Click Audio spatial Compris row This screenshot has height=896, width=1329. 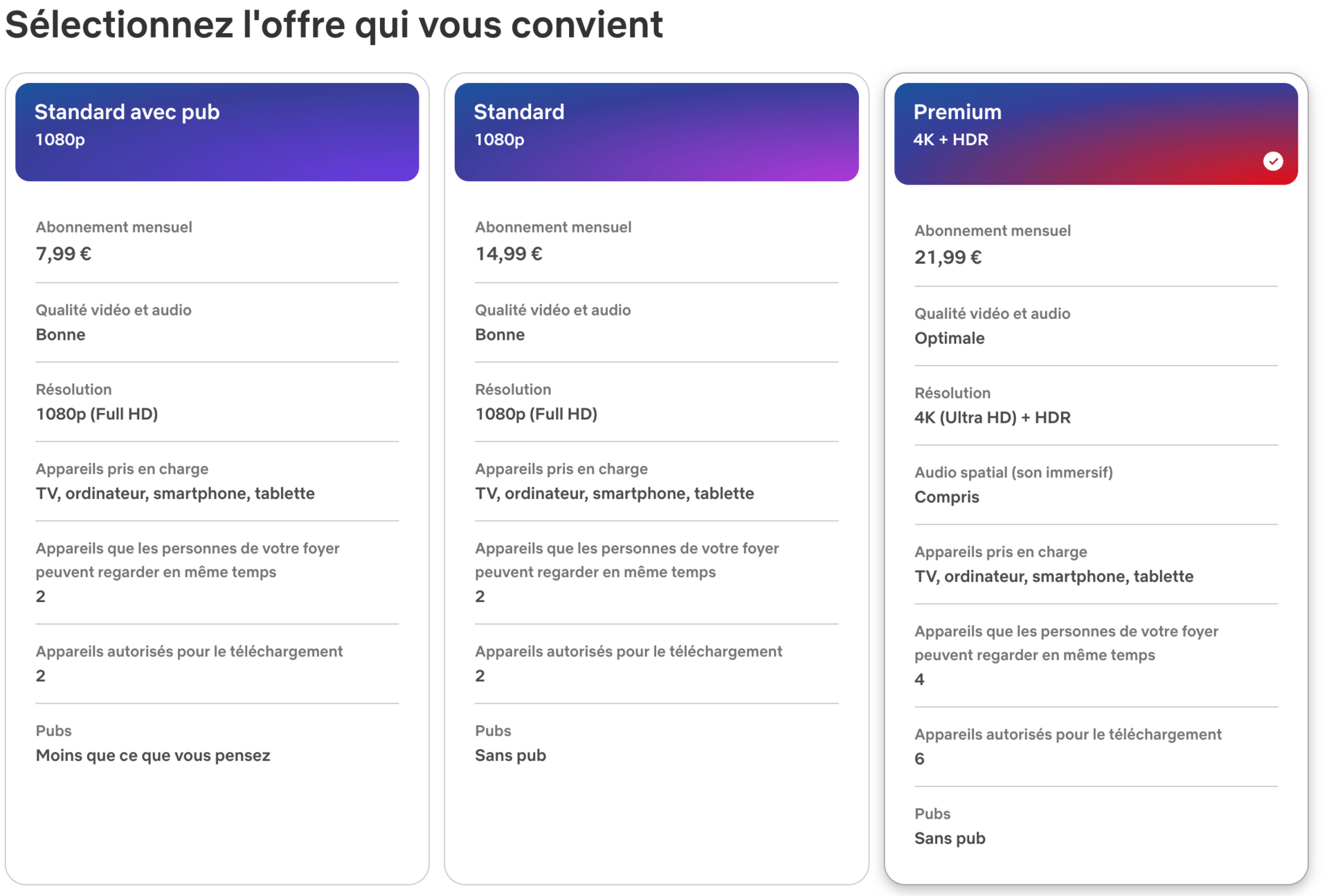[1096, 485]
